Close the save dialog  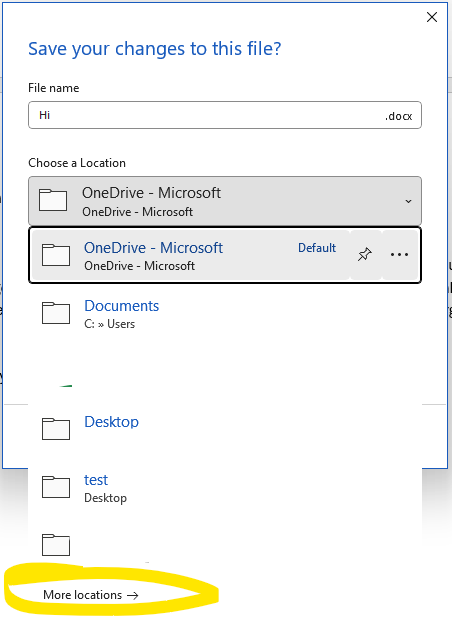(432, 17)
